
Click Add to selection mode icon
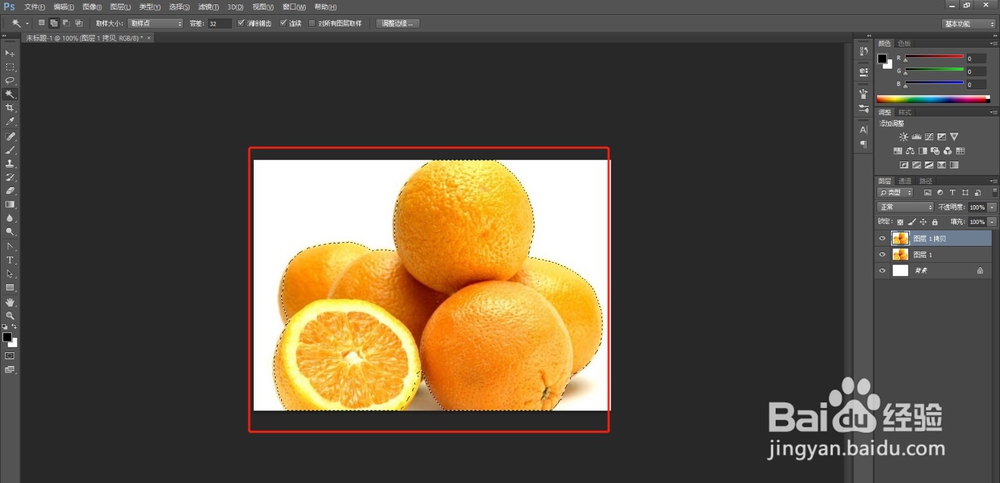[x=54, y=23]
